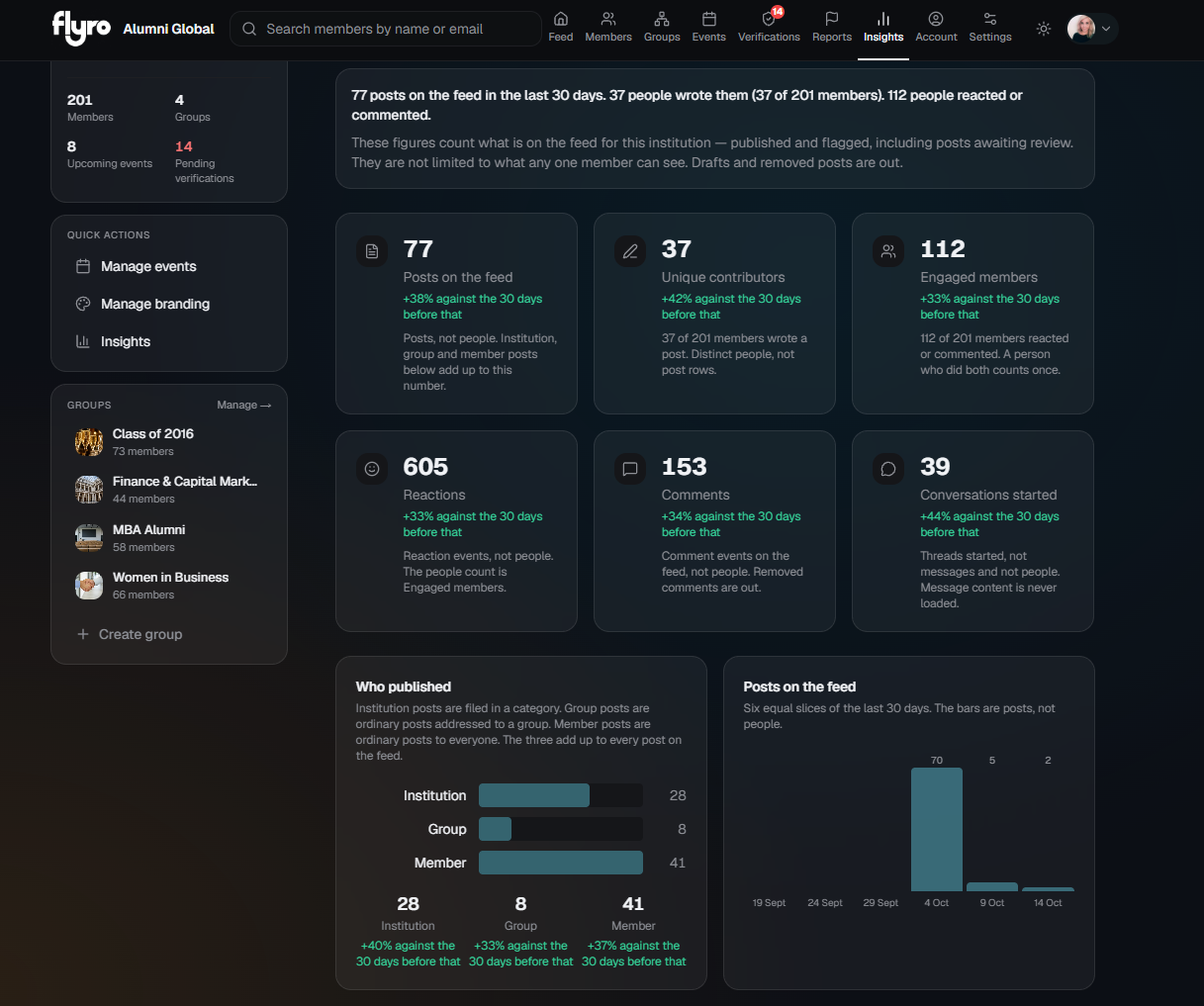Toggle the light/dark theme sun icon
The image size is (1204, 1006).
[x=1044, y=29]
